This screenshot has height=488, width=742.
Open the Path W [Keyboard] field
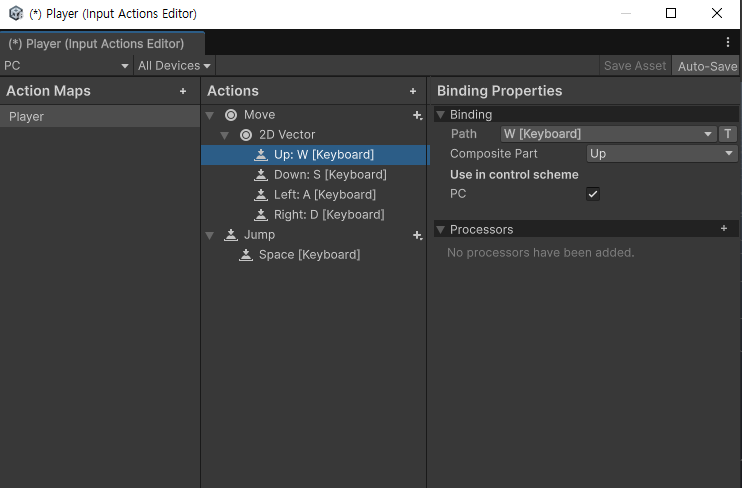(x=608, y=134)
